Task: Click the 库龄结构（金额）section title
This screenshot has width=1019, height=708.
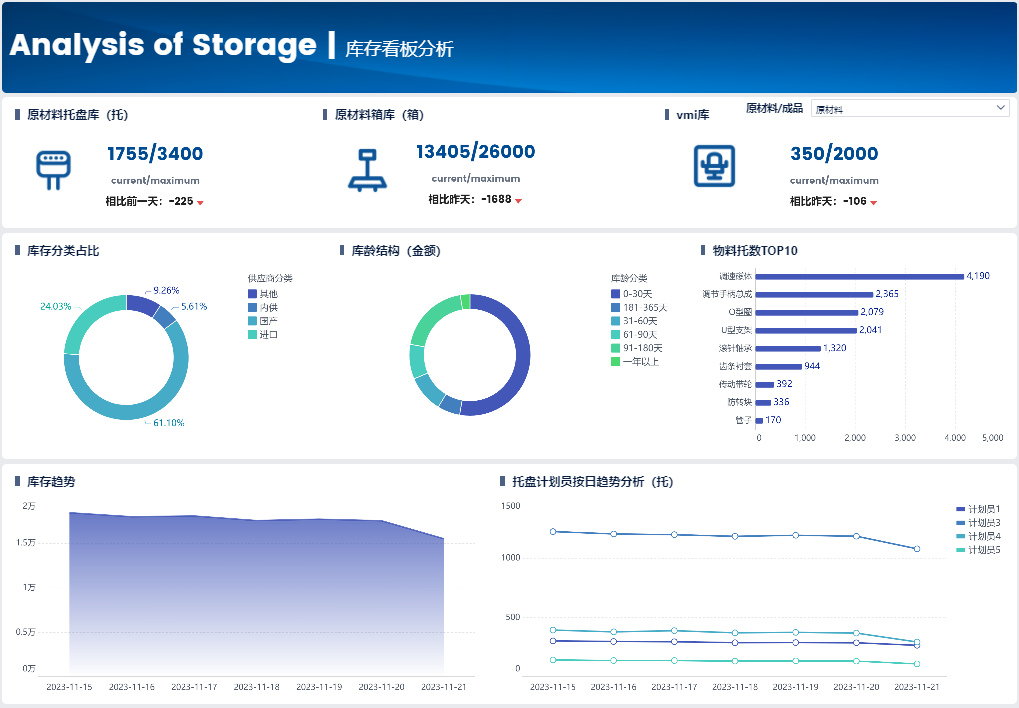Action: (x=396, y=251)
